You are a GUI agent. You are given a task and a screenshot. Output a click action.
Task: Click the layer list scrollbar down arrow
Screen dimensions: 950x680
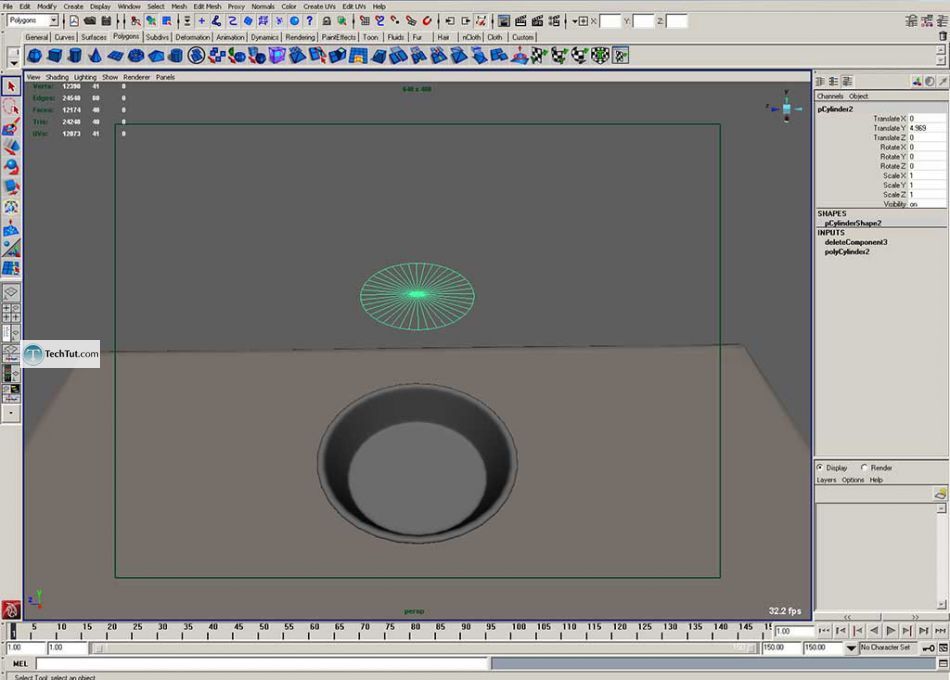941,604
